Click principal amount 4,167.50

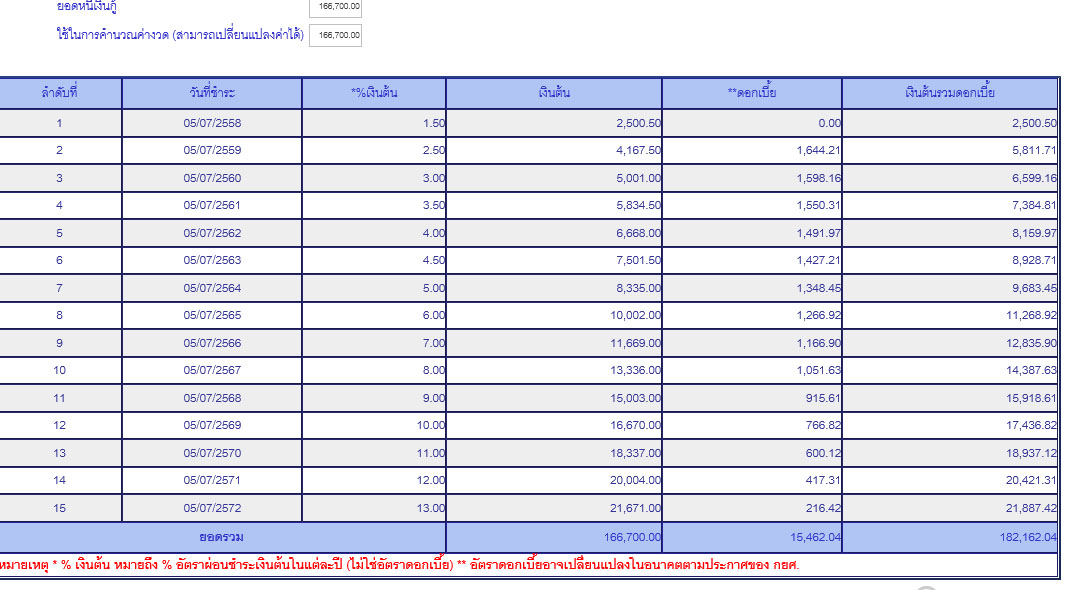(638, 150)
